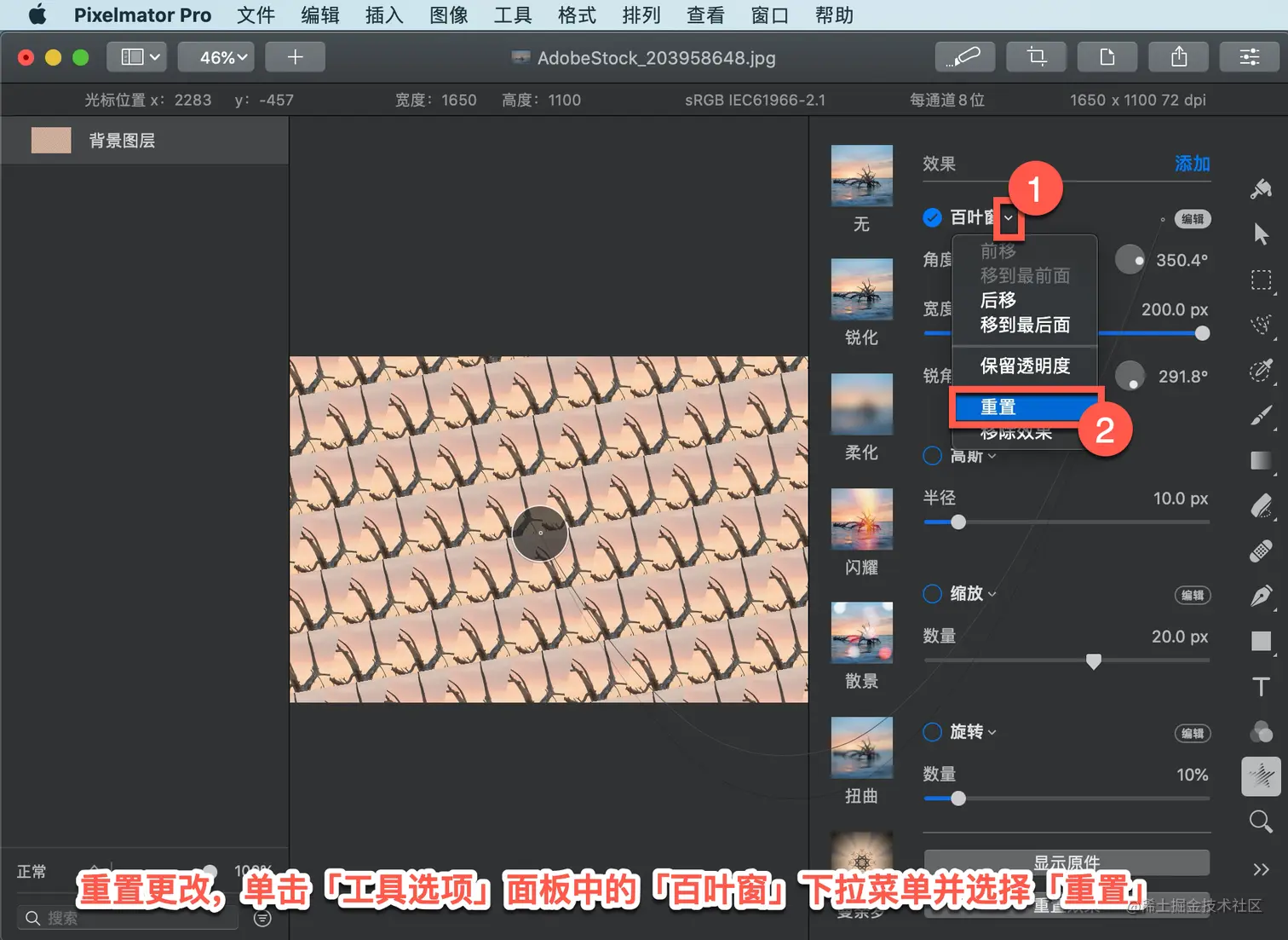Image resolution: width=1288 pixels, height=940 pixels.
Task: Select the 背景图层 layer
Action: (x=145, y=141)
